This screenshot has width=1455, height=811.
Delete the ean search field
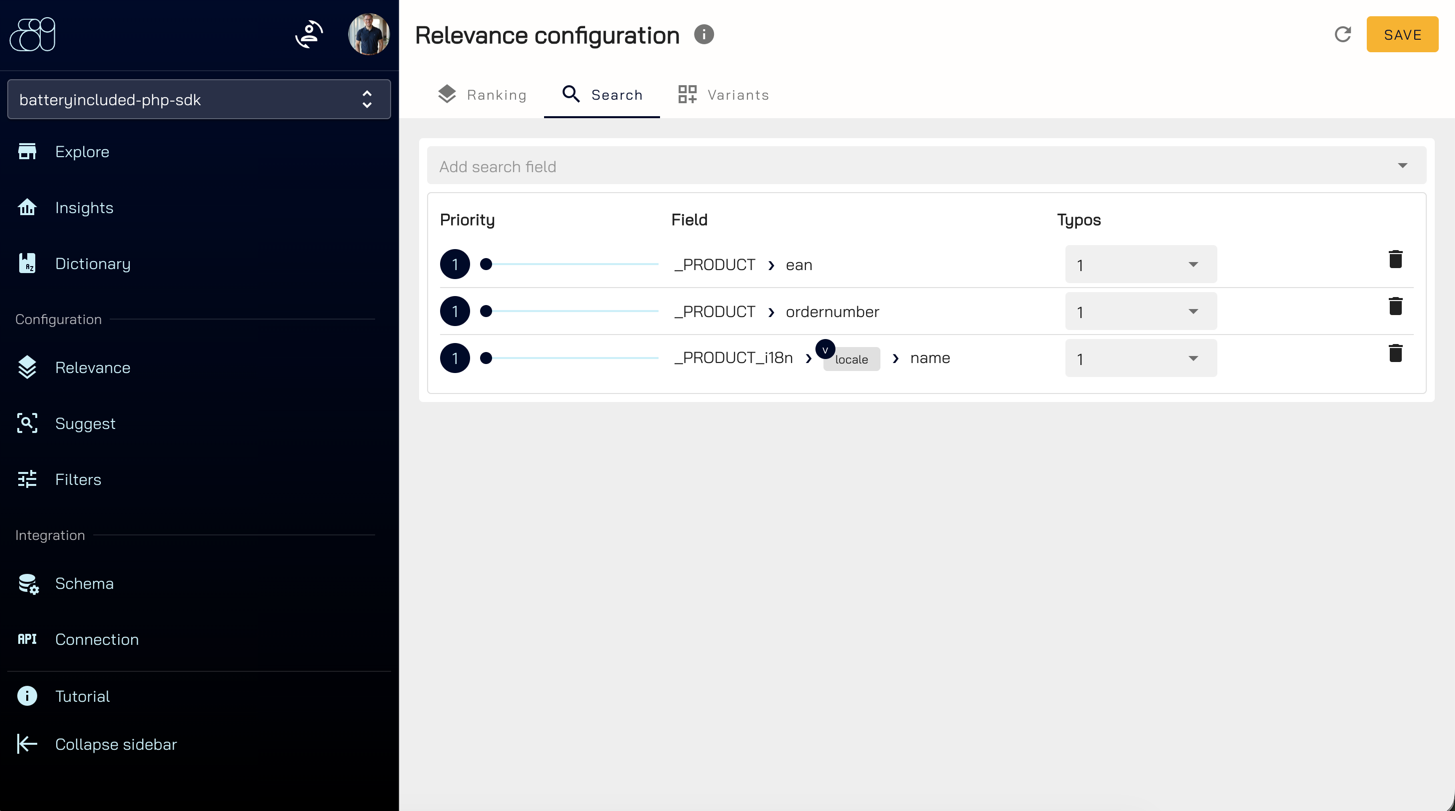click(x=1395, y=260)
